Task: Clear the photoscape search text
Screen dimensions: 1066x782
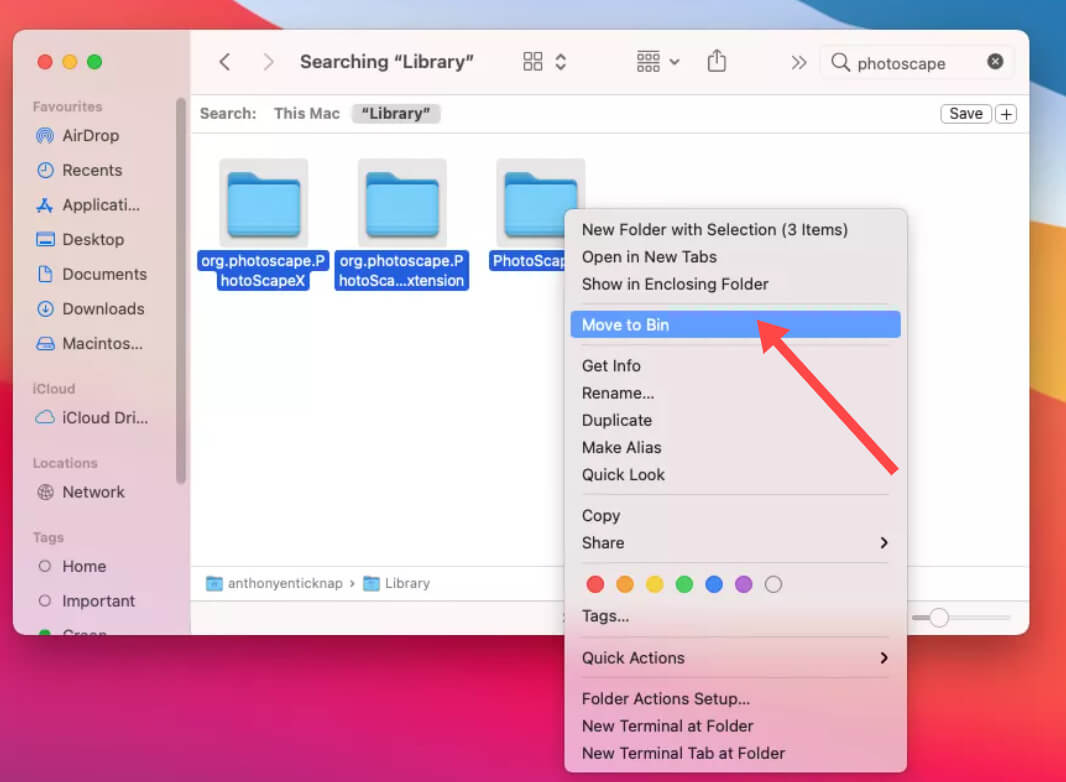Action: 995,62
